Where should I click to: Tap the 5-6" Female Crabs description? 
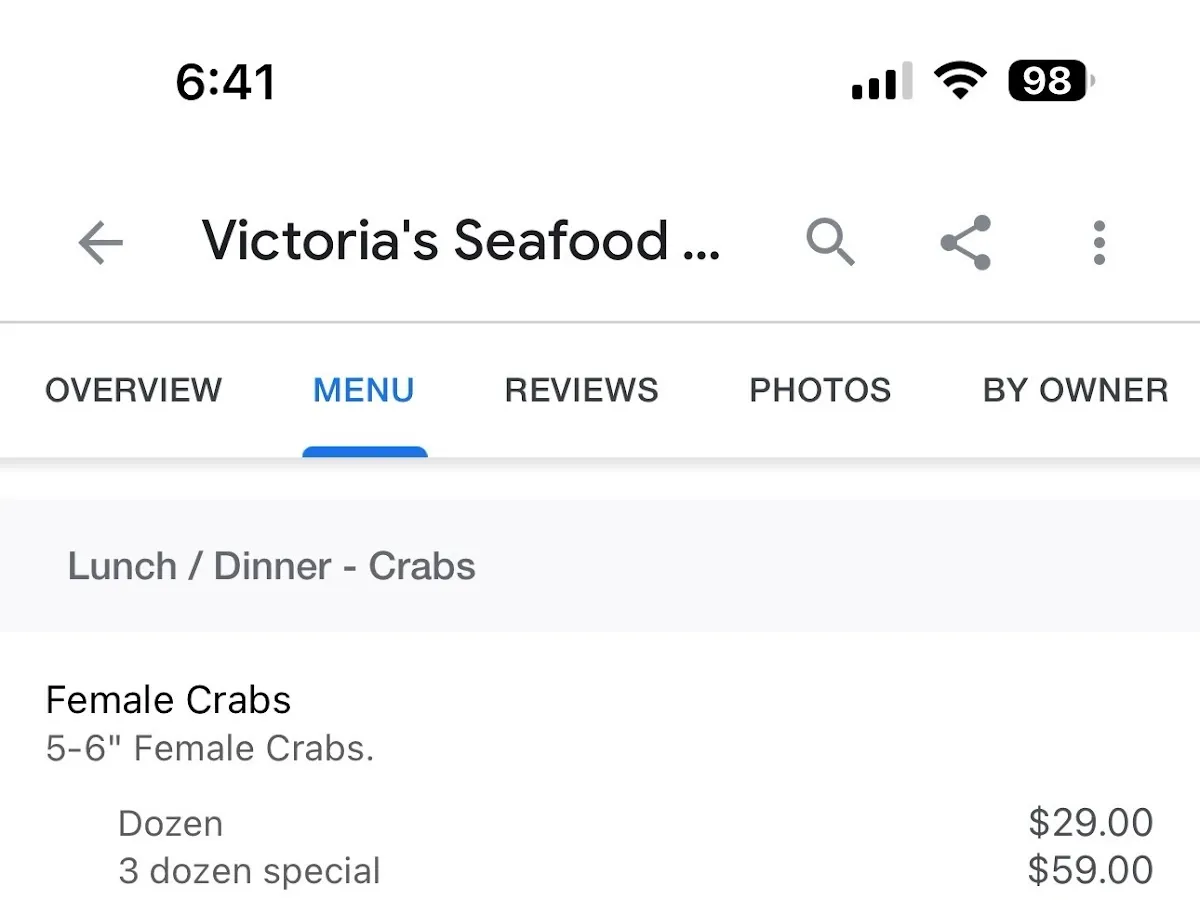(x=210, y=747)
